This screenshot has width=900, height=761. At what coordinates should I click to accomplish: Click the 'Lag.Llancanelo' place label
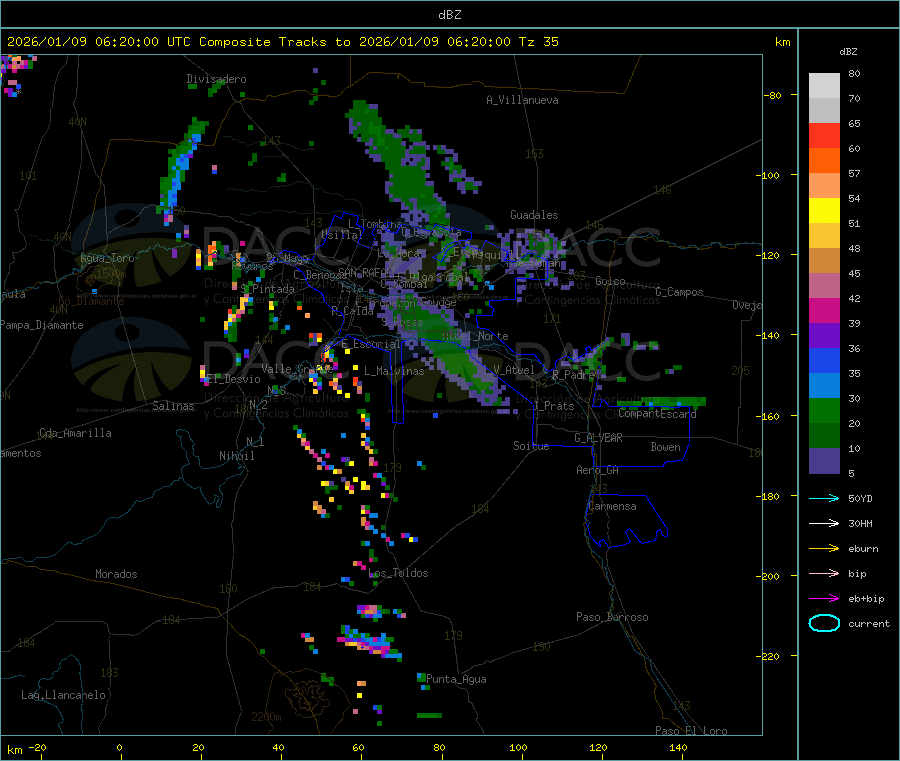(63, 695)
